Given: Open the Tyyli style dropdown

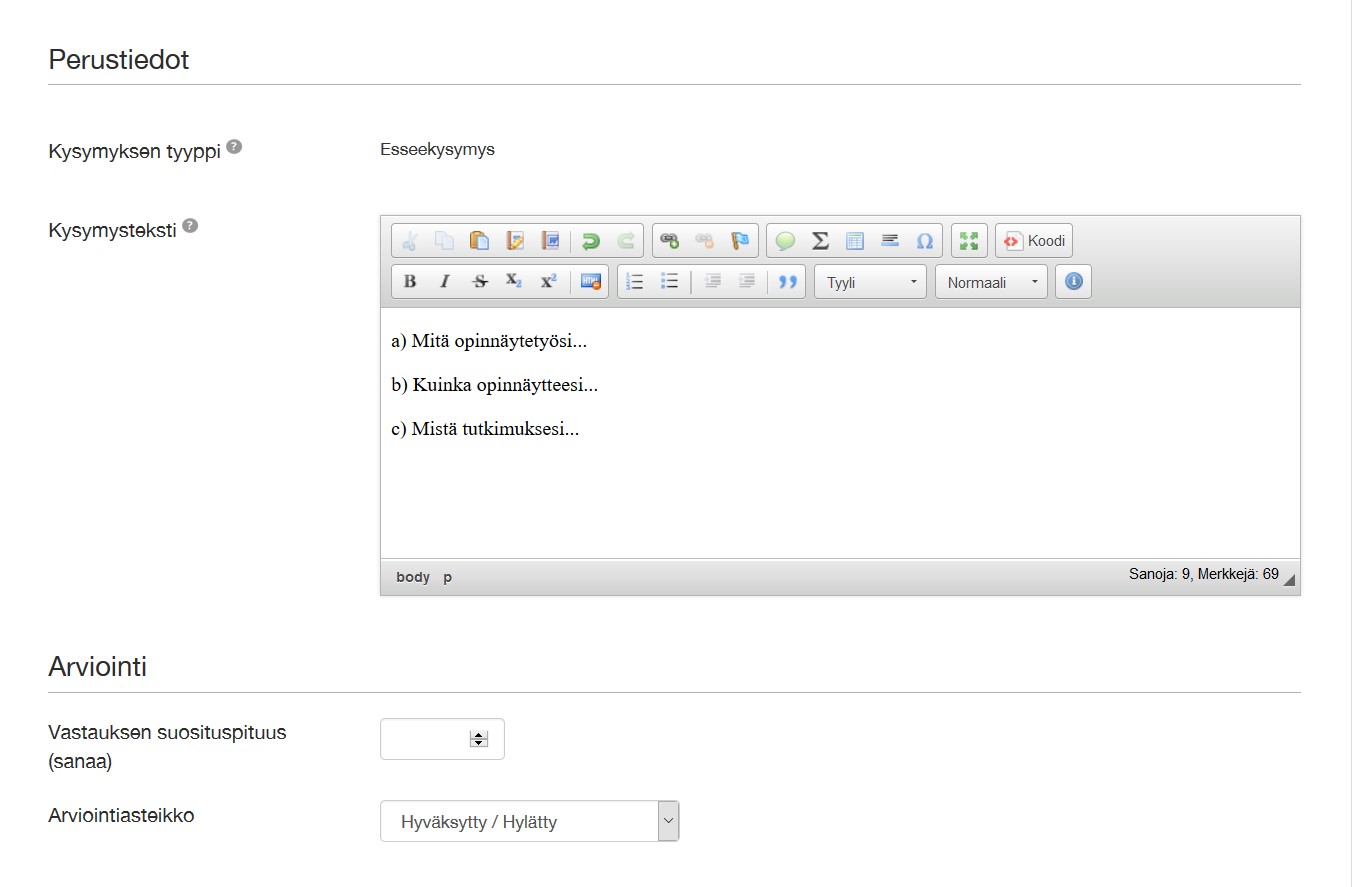Looking at the screenshot, I should [871, 282].
